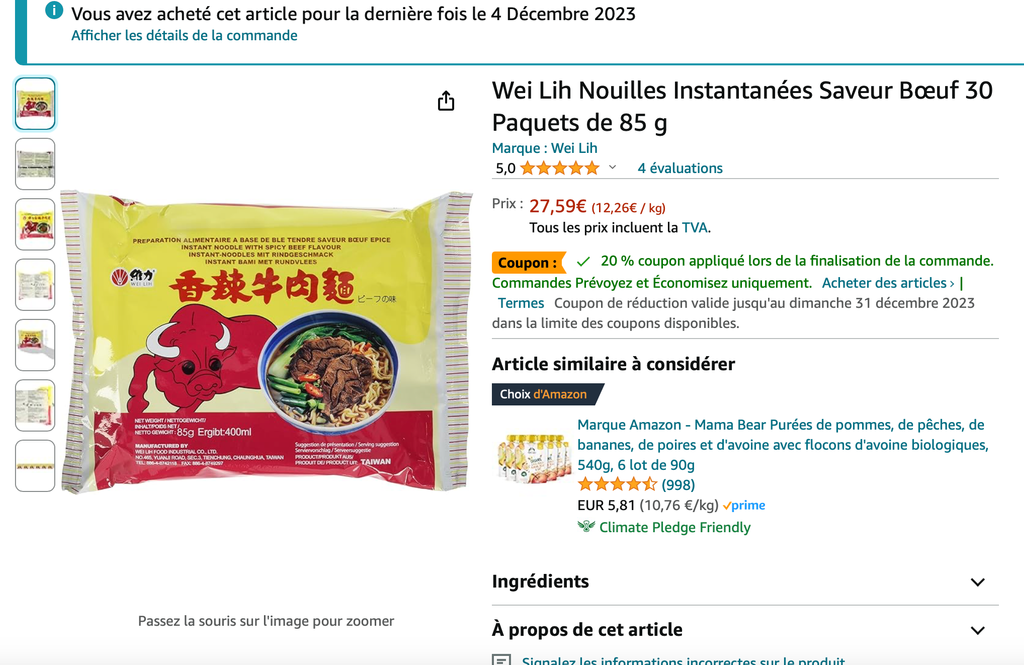Open rating breakdown chevron next to stars

[613, 168]
